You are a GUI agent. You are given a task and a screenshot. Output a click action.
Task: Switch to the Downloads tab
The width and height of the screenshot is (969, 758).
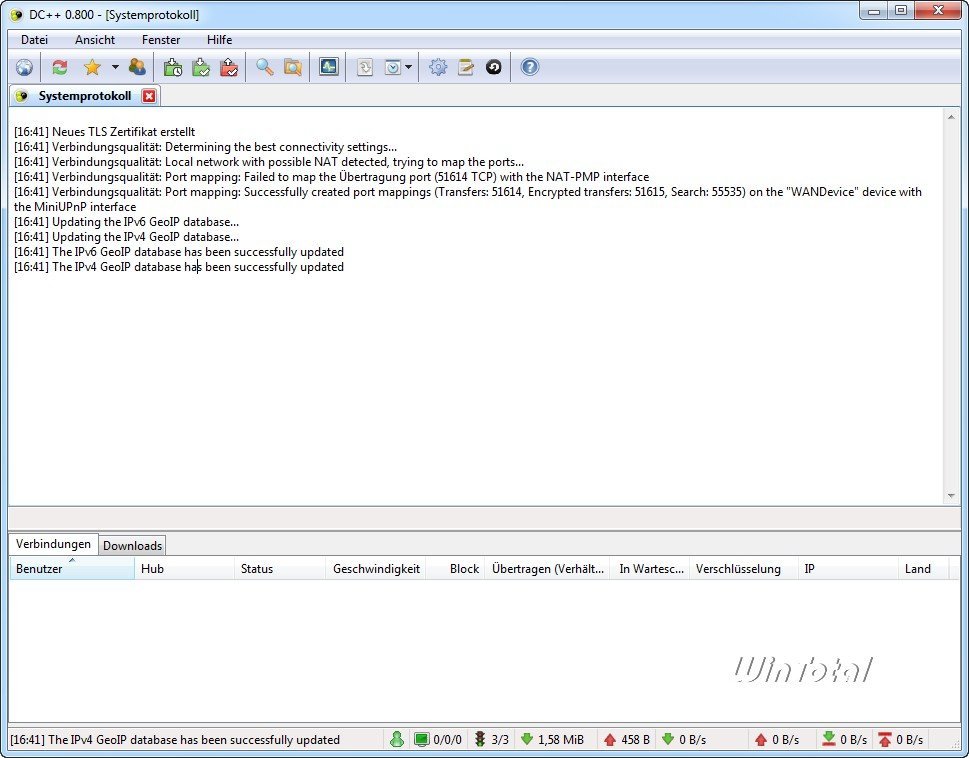[x=132, y=545]
